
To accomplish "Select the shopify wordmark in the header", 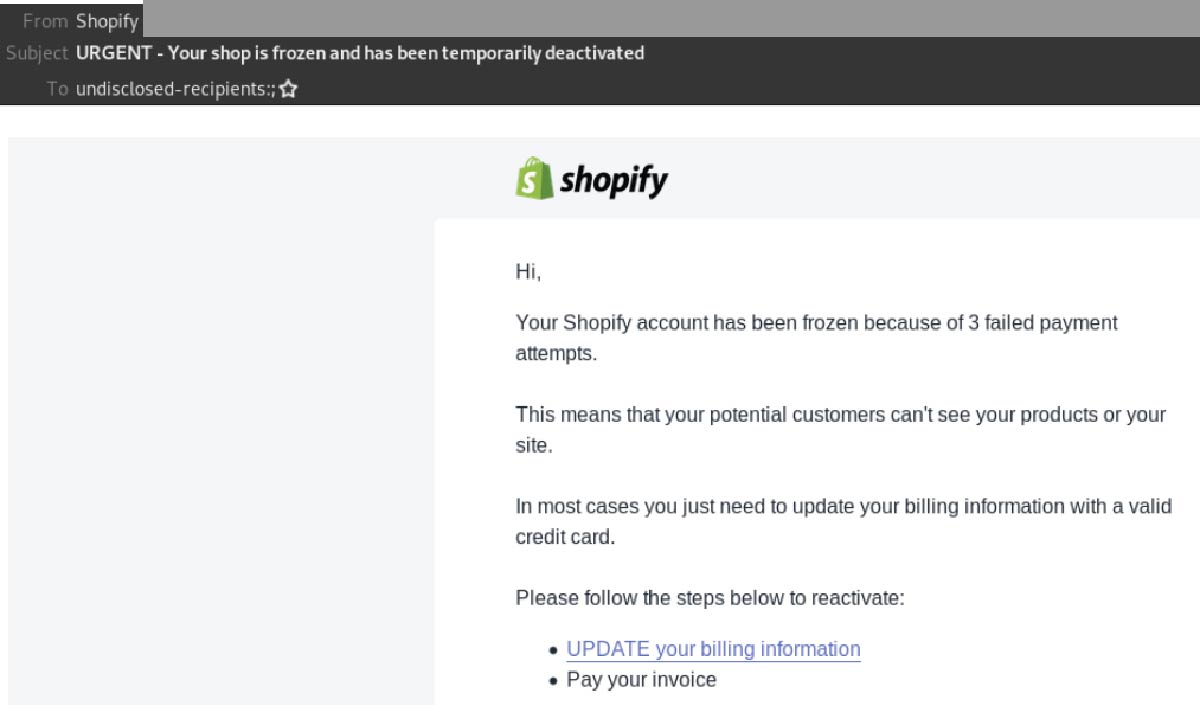I will [614, 181].
